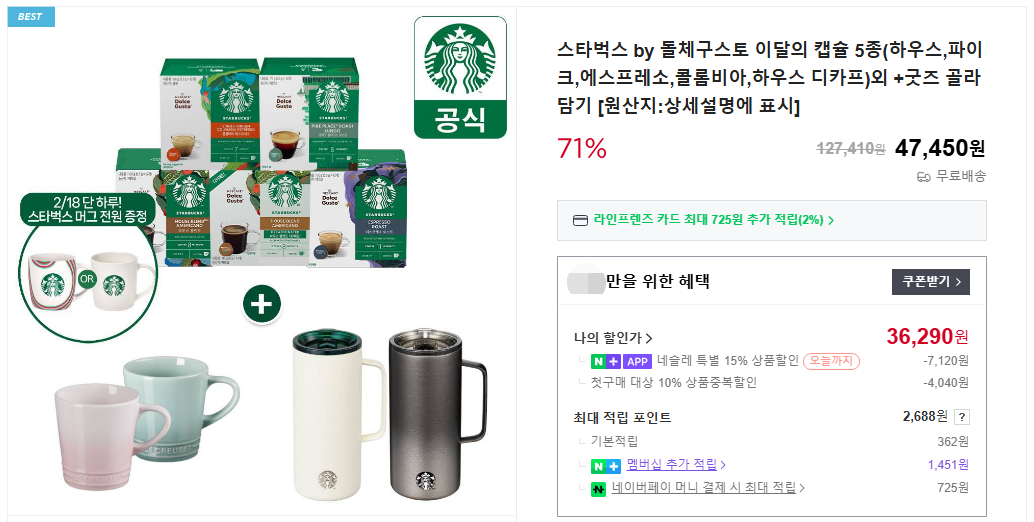Click the Starbucks 공식 logo badge
Image resolution: width=1034 pixels, height=522 pixels.
(460, 77)
